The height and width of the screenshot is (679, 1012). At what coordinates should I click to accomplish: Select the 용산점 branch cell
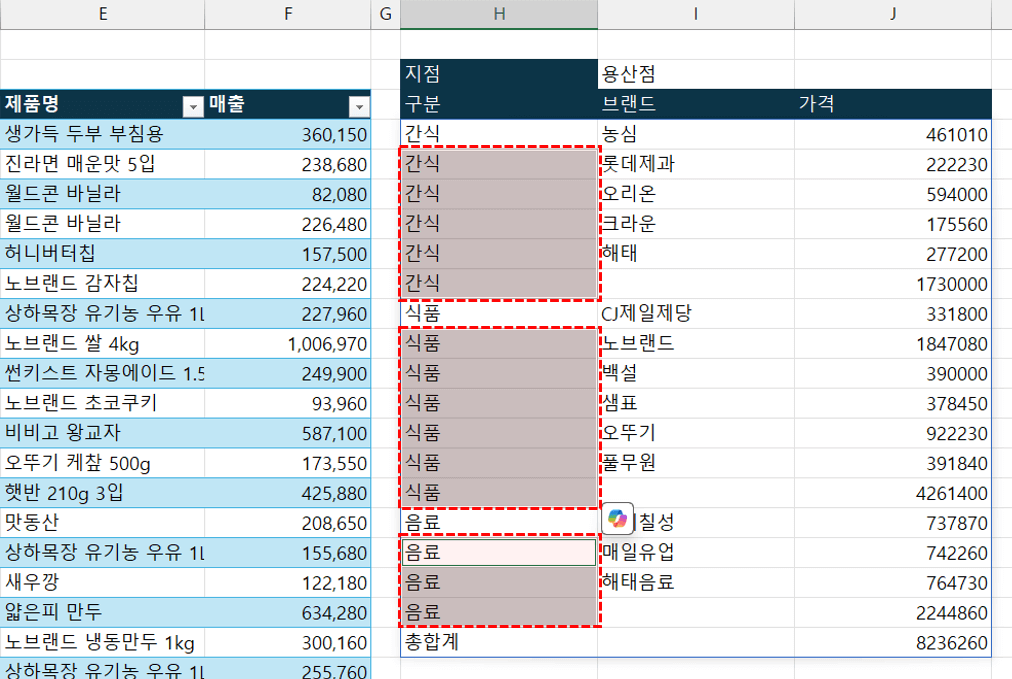point(695,74)
